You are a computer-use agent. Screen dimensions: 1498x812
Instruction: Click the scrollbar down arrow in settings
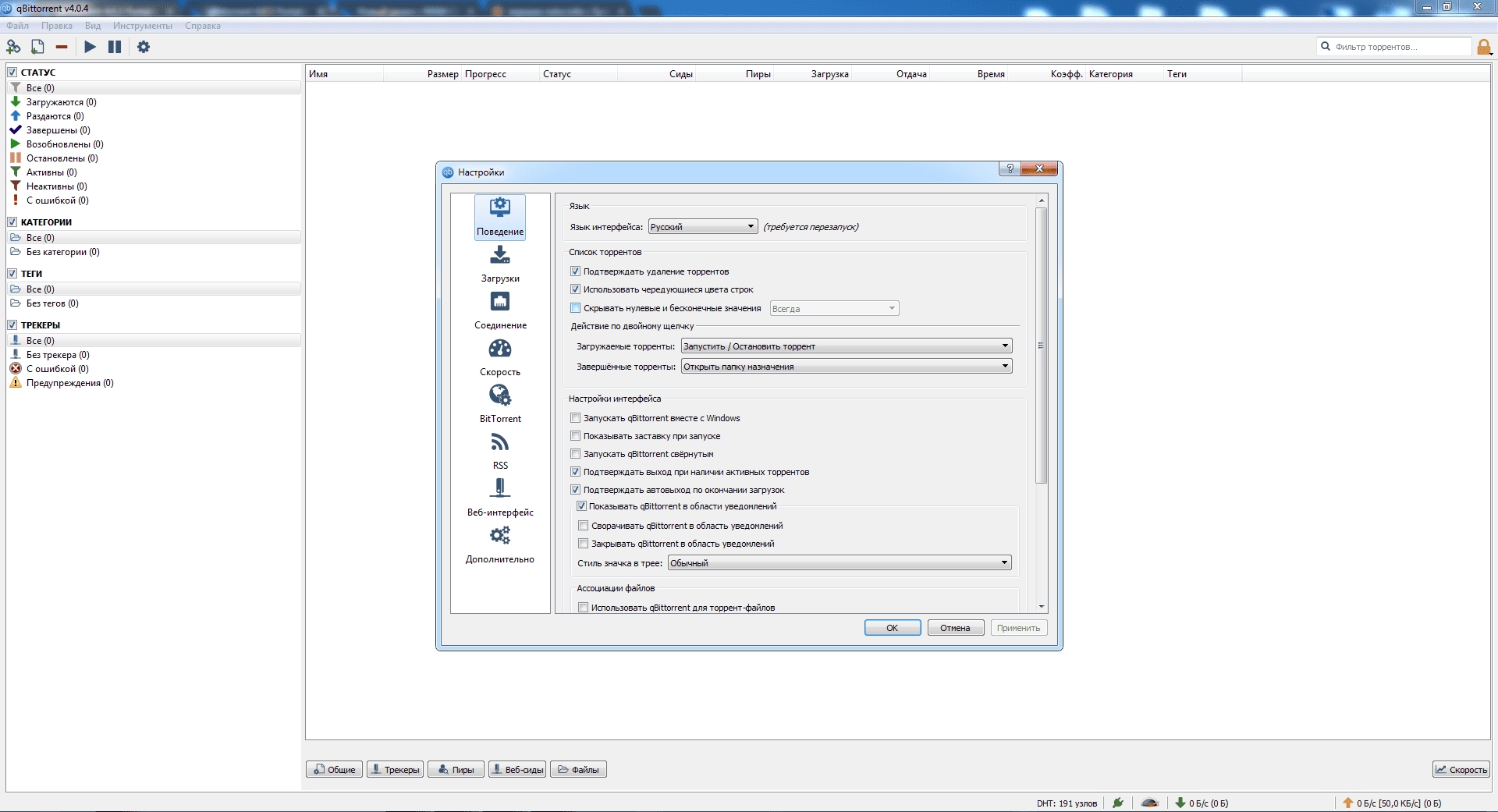(1041, 607)
